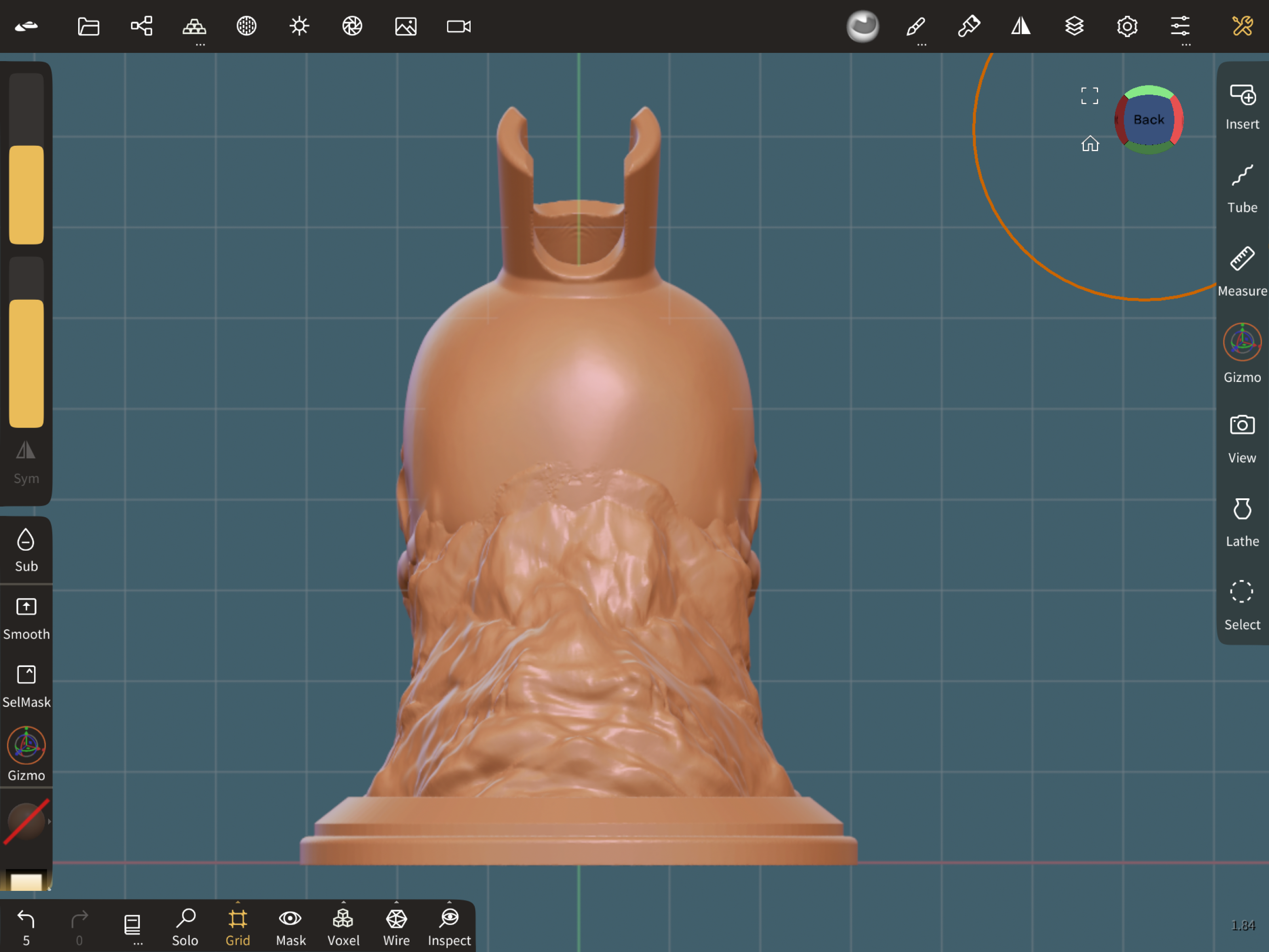Open the lighting sun settings
This screenshot has height=952, width=1269.
coord(299,26)
